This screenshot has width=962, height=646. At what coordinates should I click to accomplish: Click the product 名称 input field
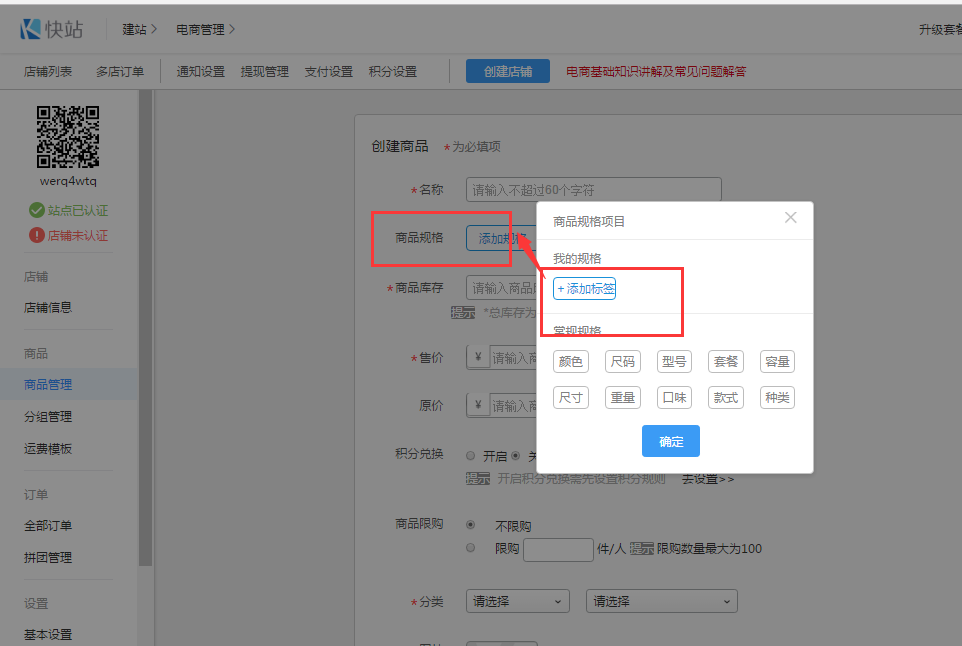click(x=593, y=190)
